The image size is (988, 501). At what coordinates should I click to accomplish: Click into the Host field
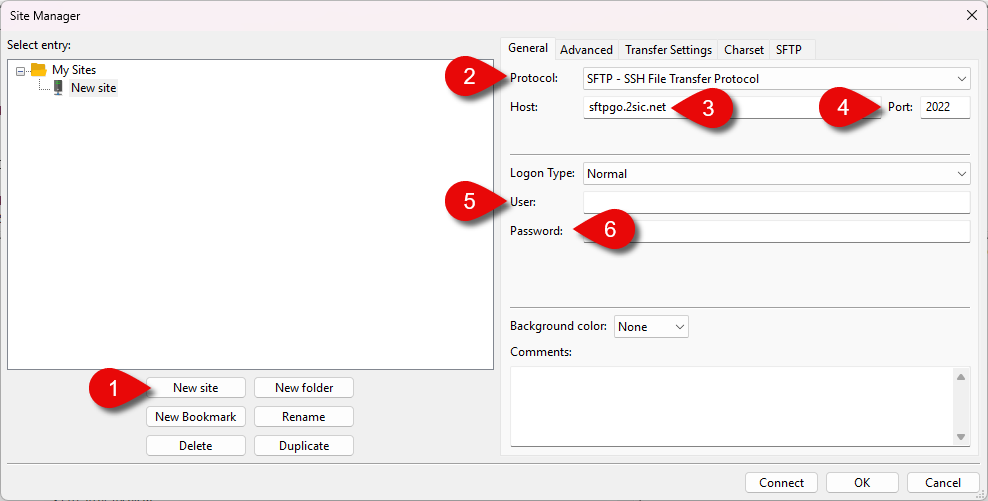(732, 107)
